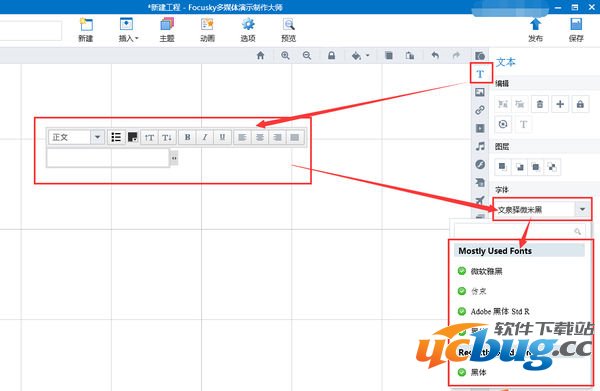Viewport: 600px width, 391px height.
Task: Decrease font size with T↓ button
Action: 167,137
